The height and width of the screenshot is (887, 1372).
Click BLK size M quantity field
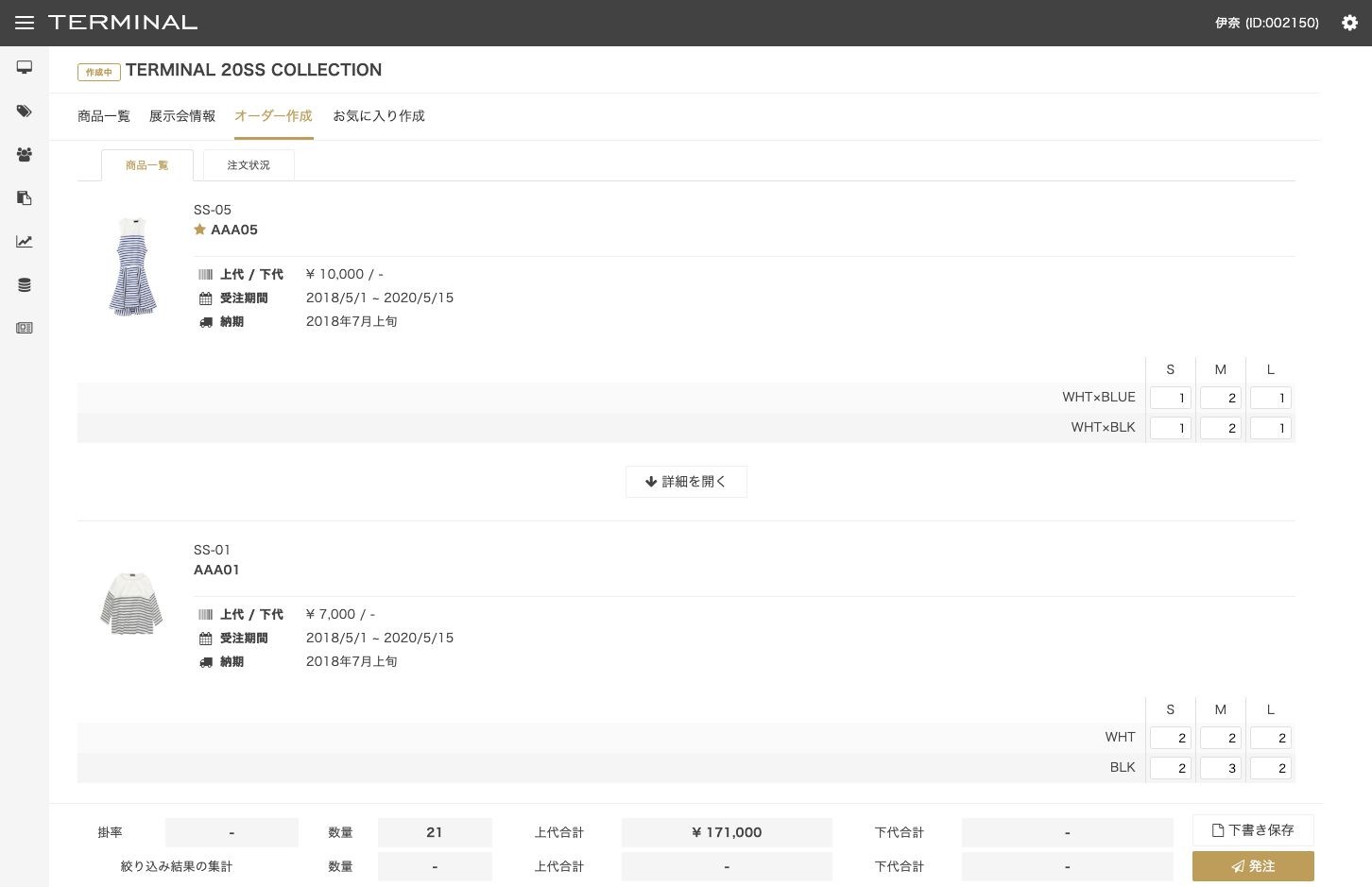coord(1220,768)
